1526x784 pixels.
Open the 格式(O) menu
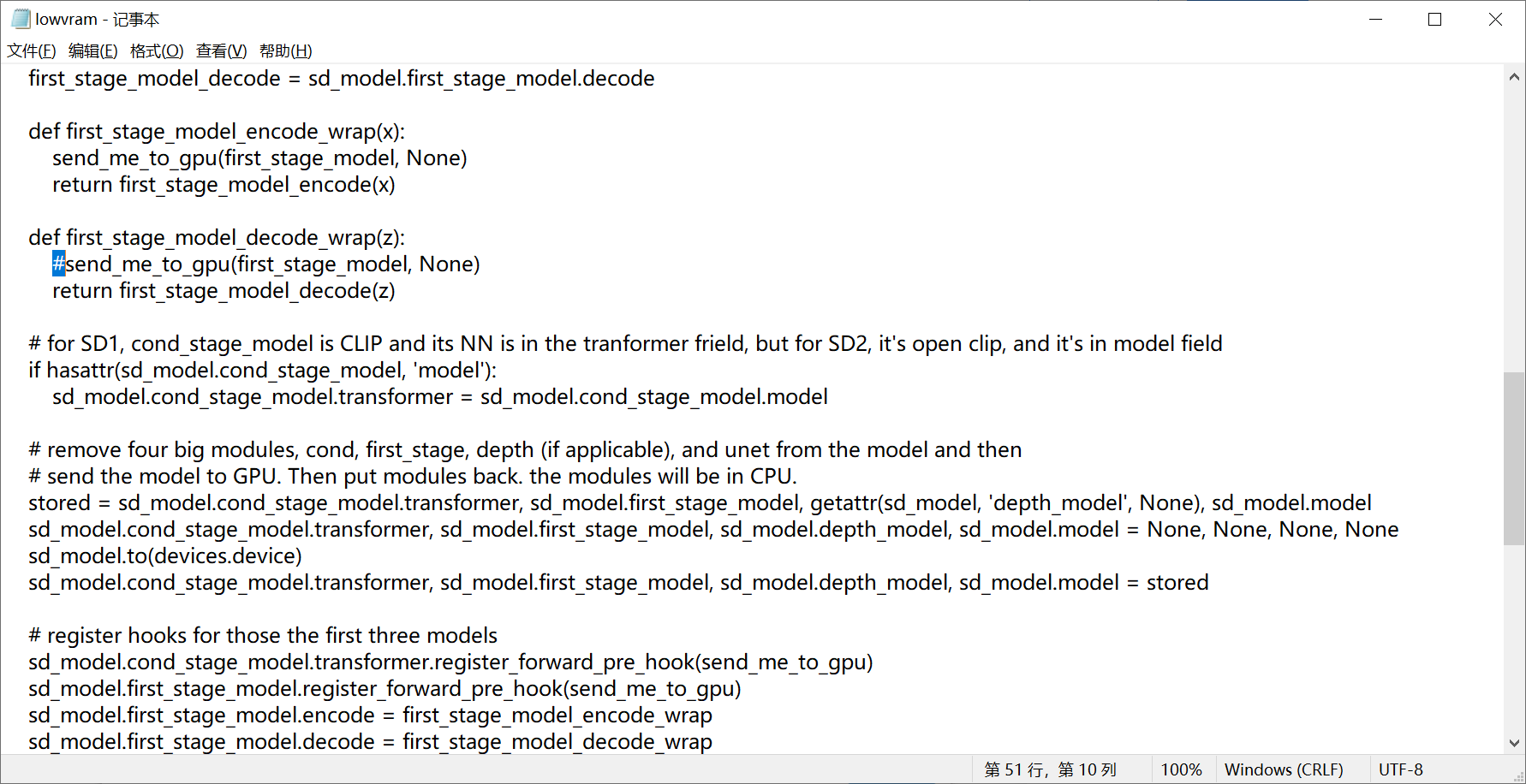click(157, 51)
